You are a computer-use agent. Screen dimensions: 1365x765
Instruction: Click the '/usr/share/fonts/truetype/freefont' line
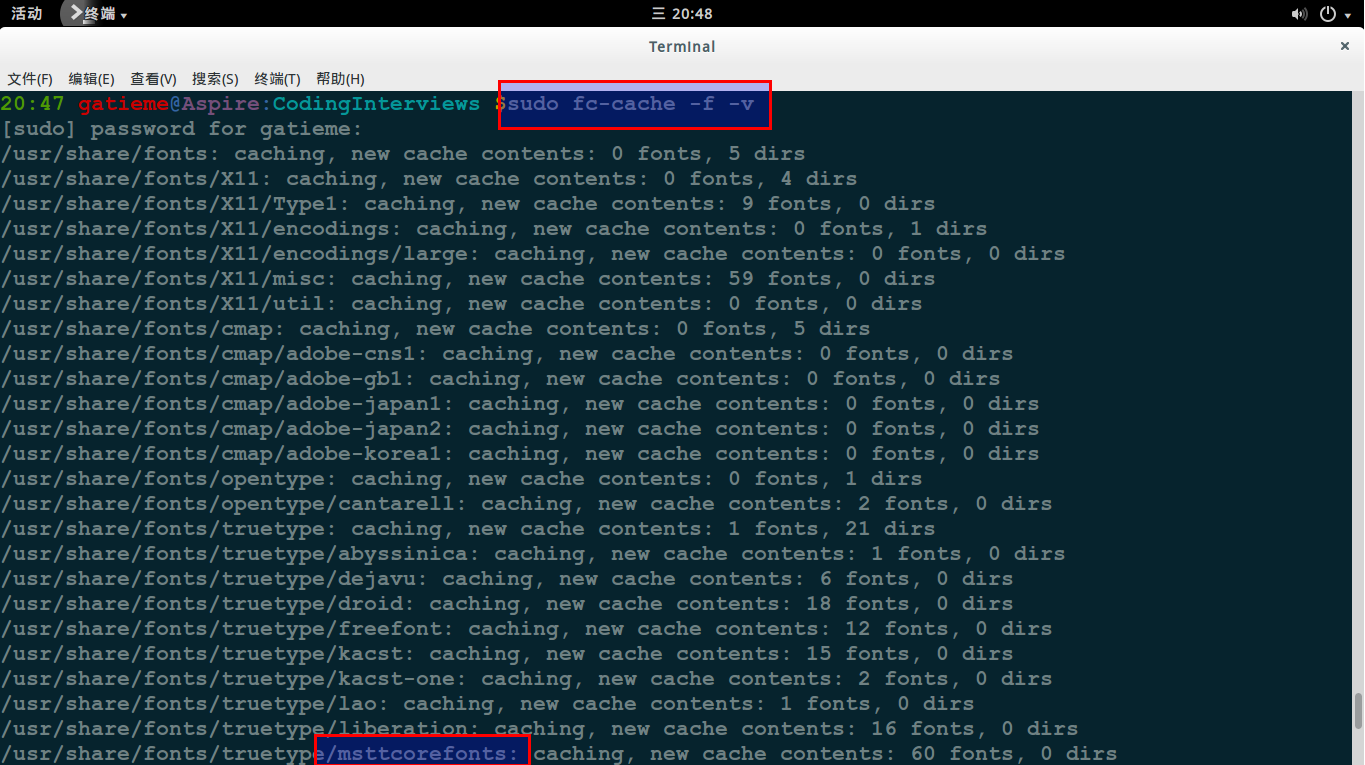click(527, 629)
